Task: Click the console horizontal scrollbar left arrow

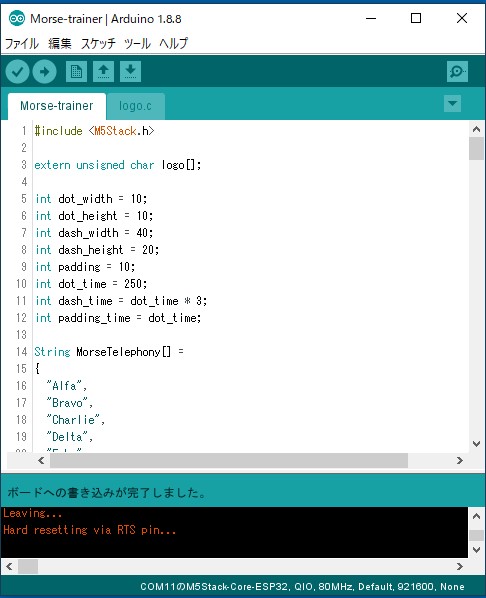Action: (x=9, y=566)
